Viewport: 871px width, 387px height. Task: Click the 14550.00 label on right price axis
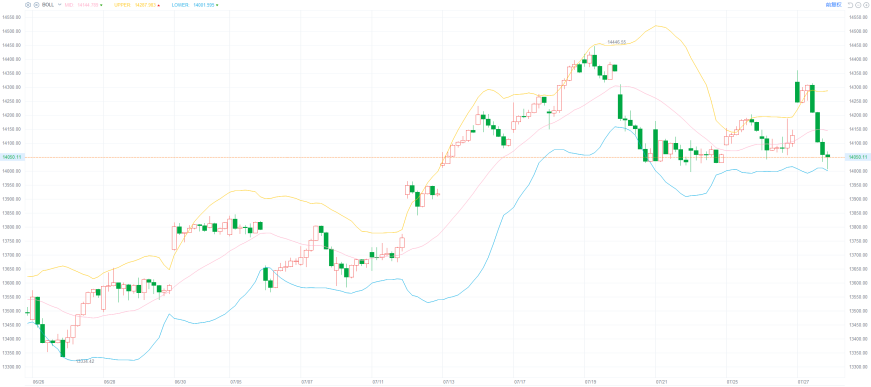pos(858,17)
